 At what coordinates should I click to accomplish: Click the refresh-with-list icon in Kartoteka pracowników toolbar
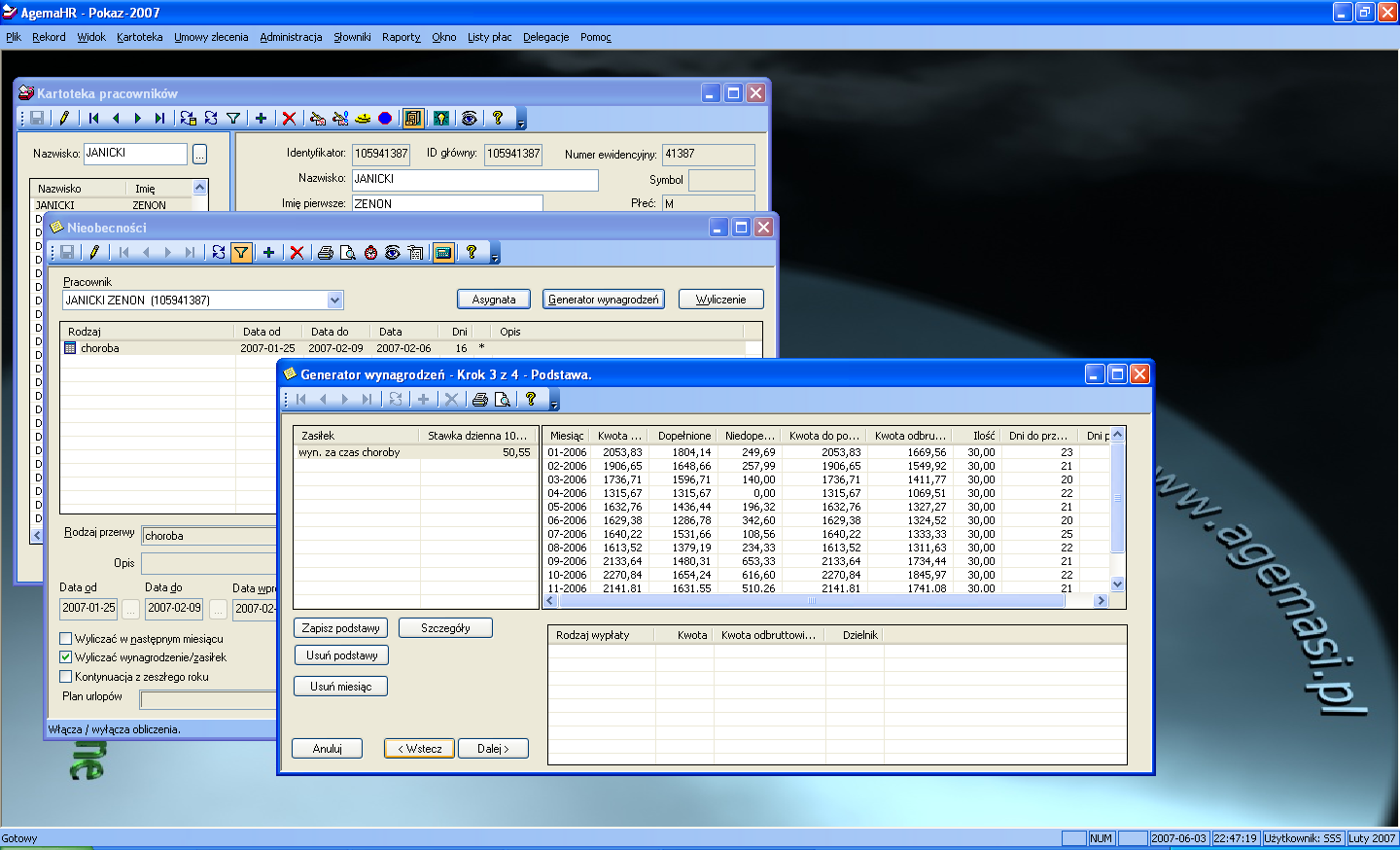189,118
